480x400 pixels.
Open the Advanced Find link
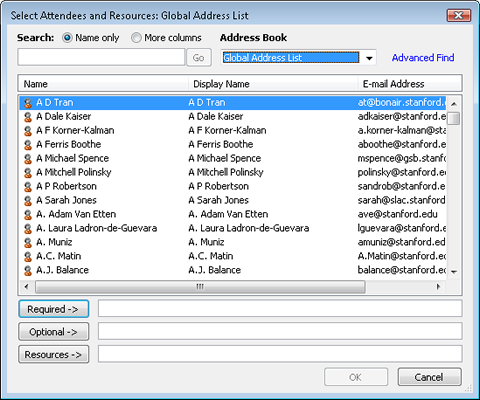click(423, 58)
